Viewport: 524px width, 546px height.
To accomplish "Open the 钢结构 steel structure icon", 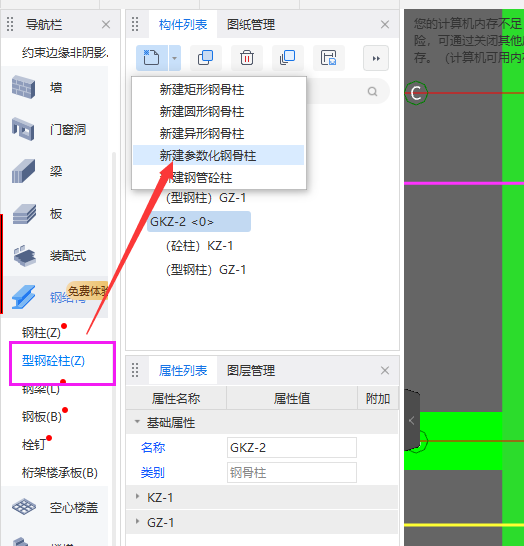I will tap(23, 297).
